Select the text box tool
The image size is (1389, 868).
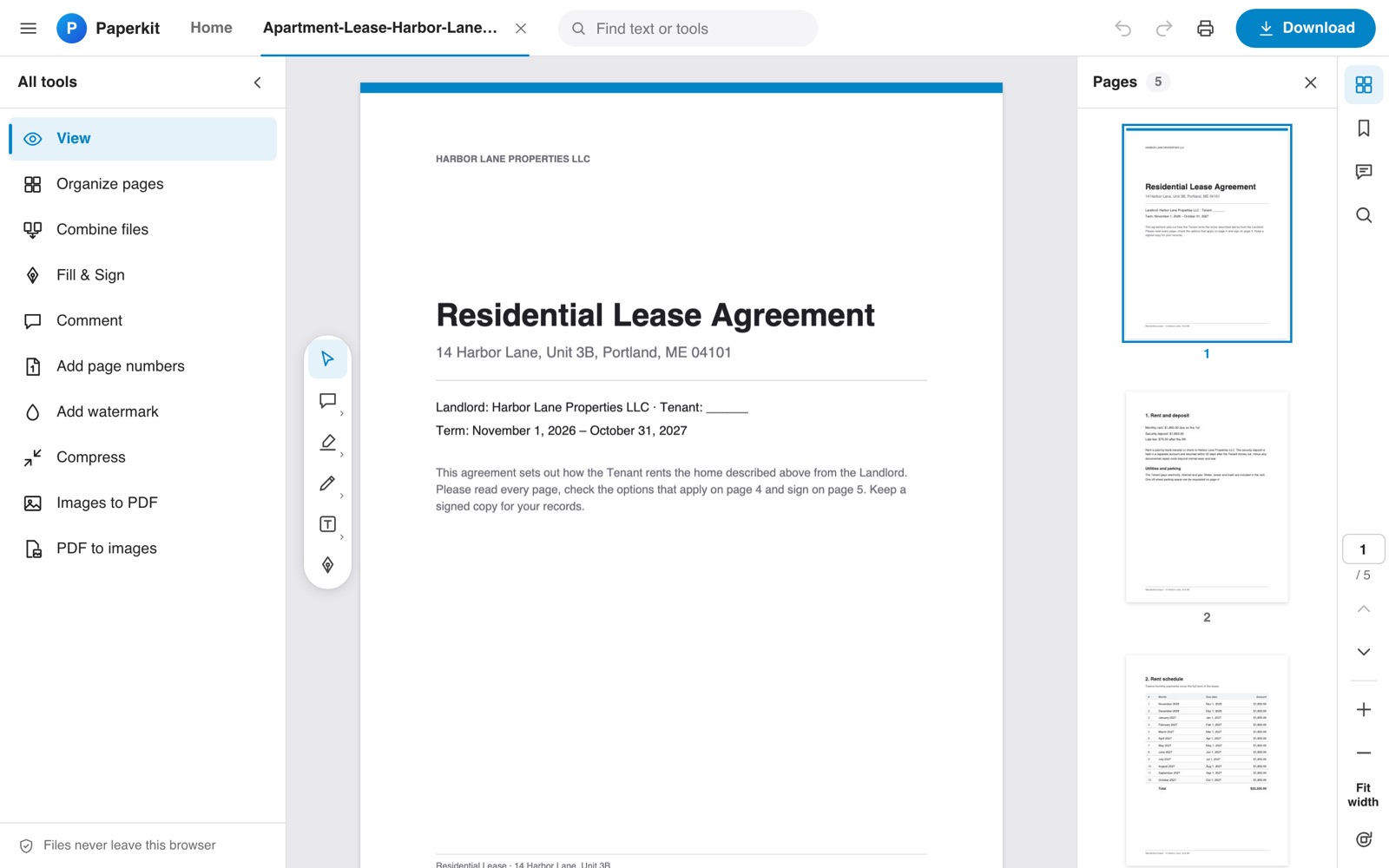[327, 524]
